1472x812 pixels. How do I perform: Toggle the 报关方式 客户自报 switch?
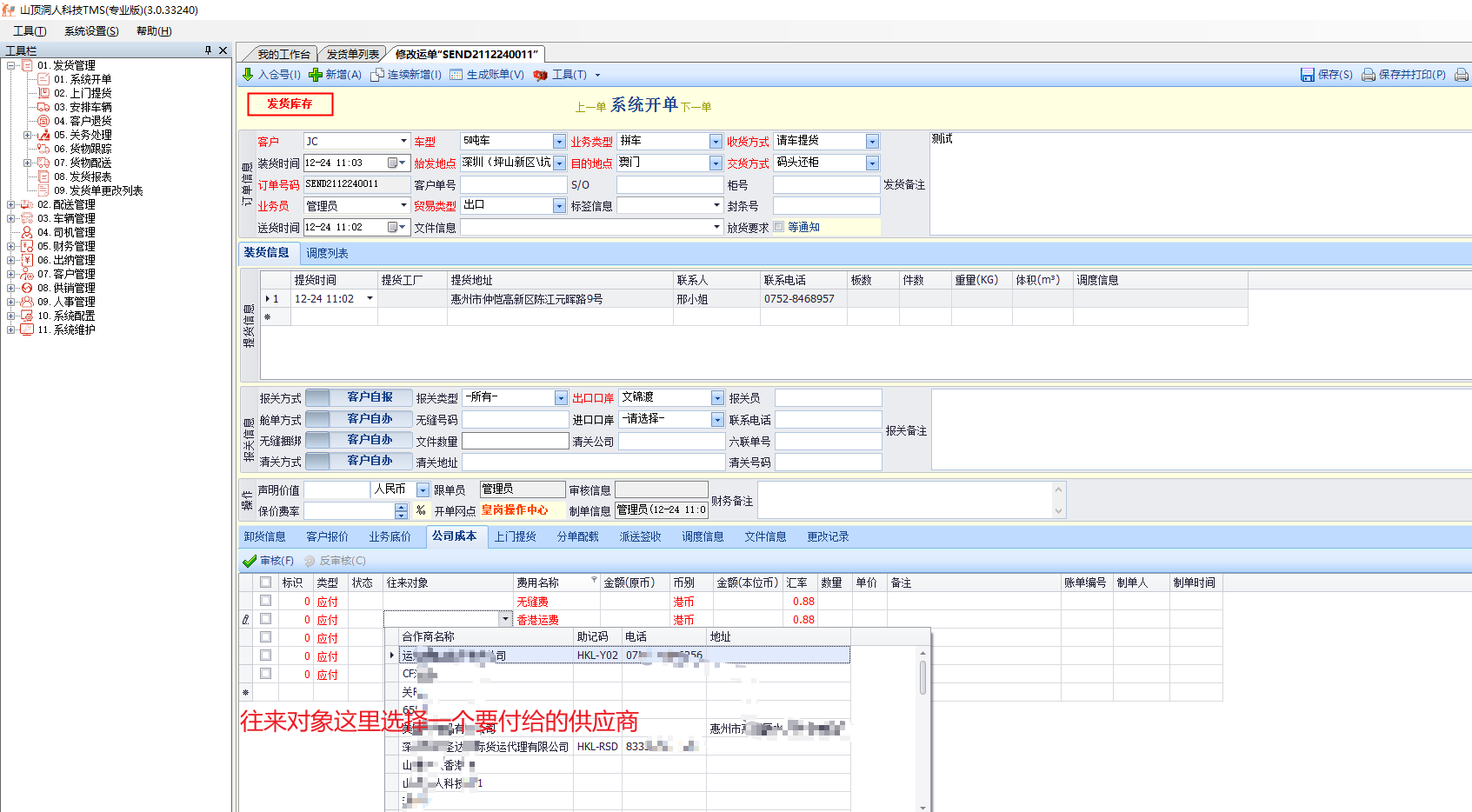[x=318, y=397]
